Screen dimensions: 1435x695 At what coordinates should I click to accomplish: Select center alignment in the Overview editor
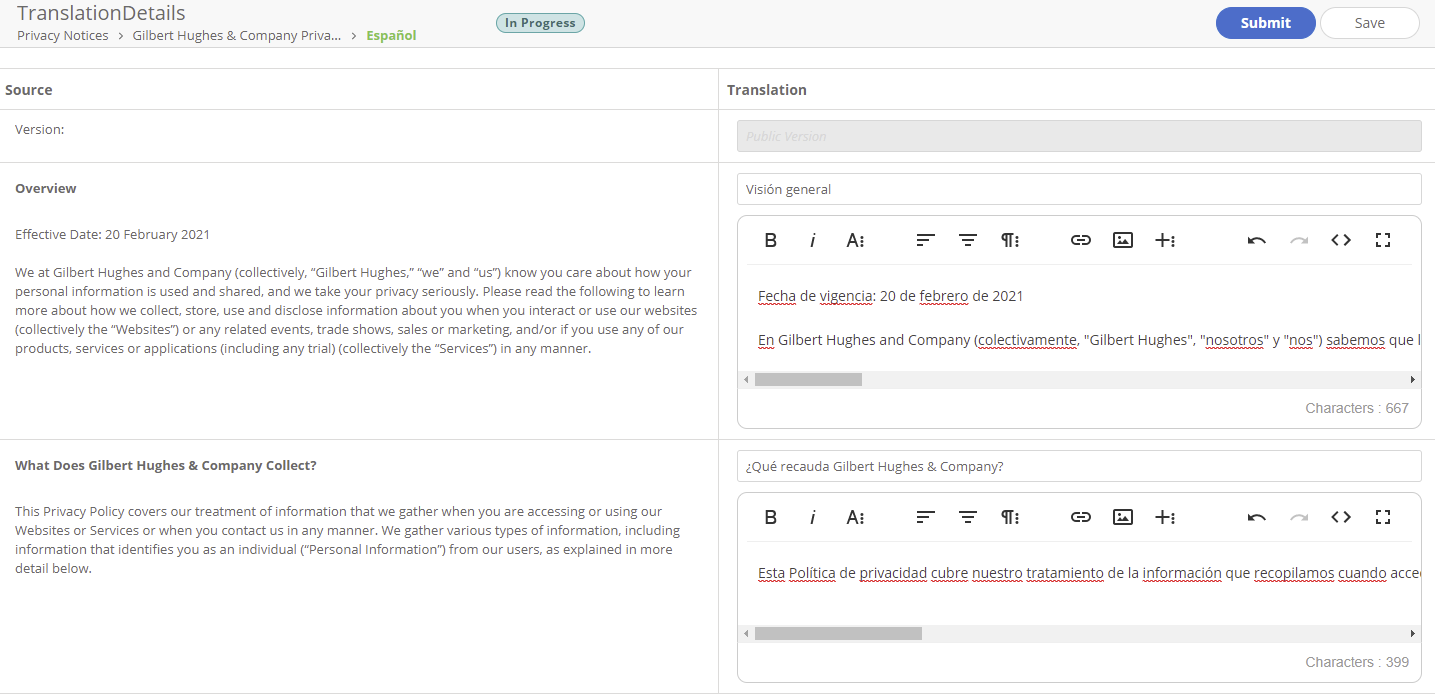point(967,240)
